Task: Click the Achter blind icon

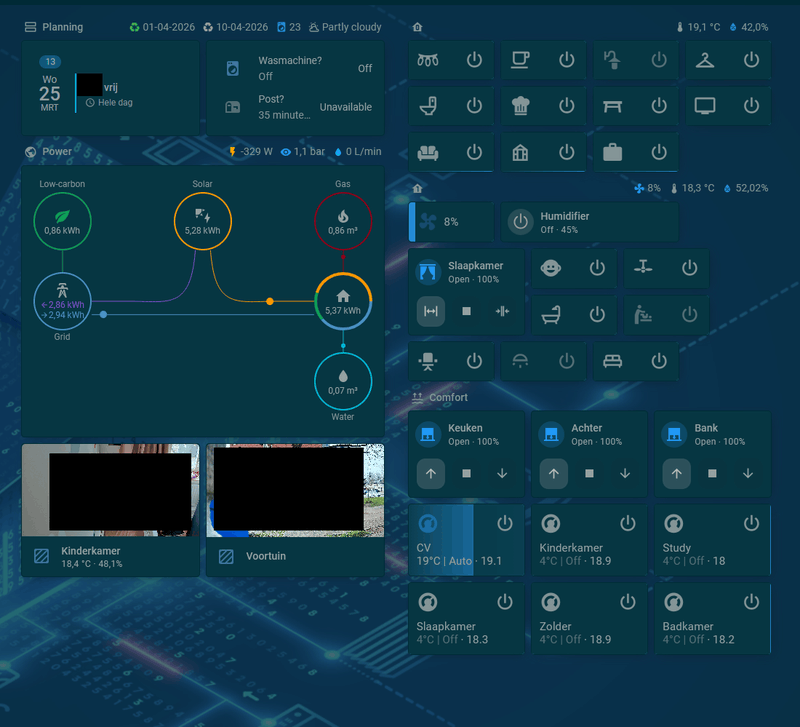Action: tap(551, 434)
